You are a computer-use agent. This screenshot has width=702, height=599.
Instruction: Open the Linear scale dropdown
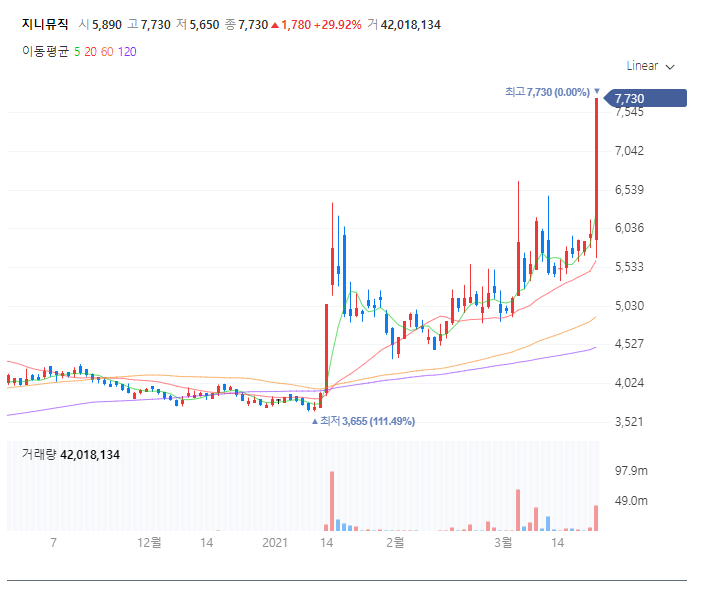650,66
